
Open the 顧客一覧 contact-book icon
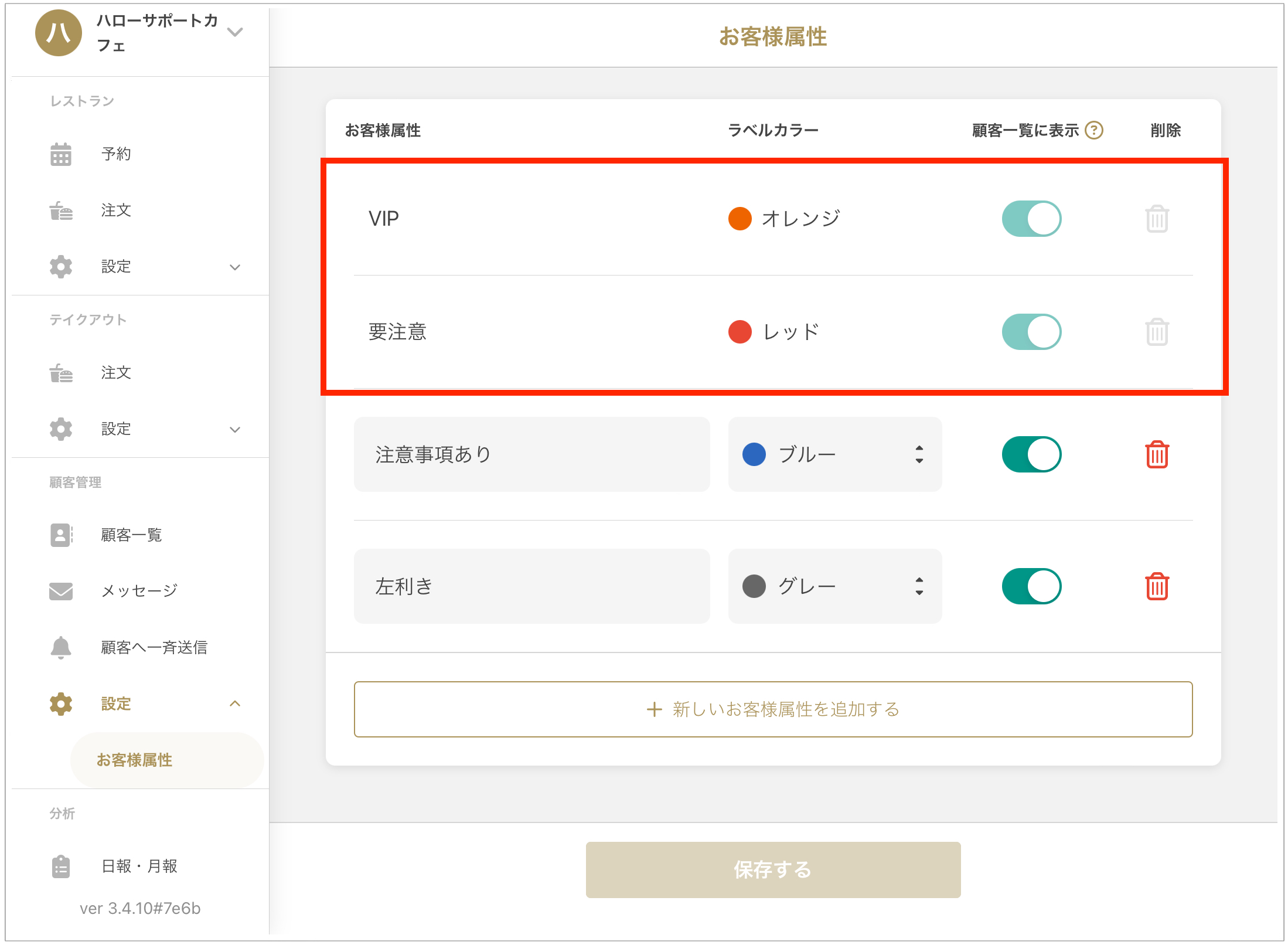pos(61,535)
